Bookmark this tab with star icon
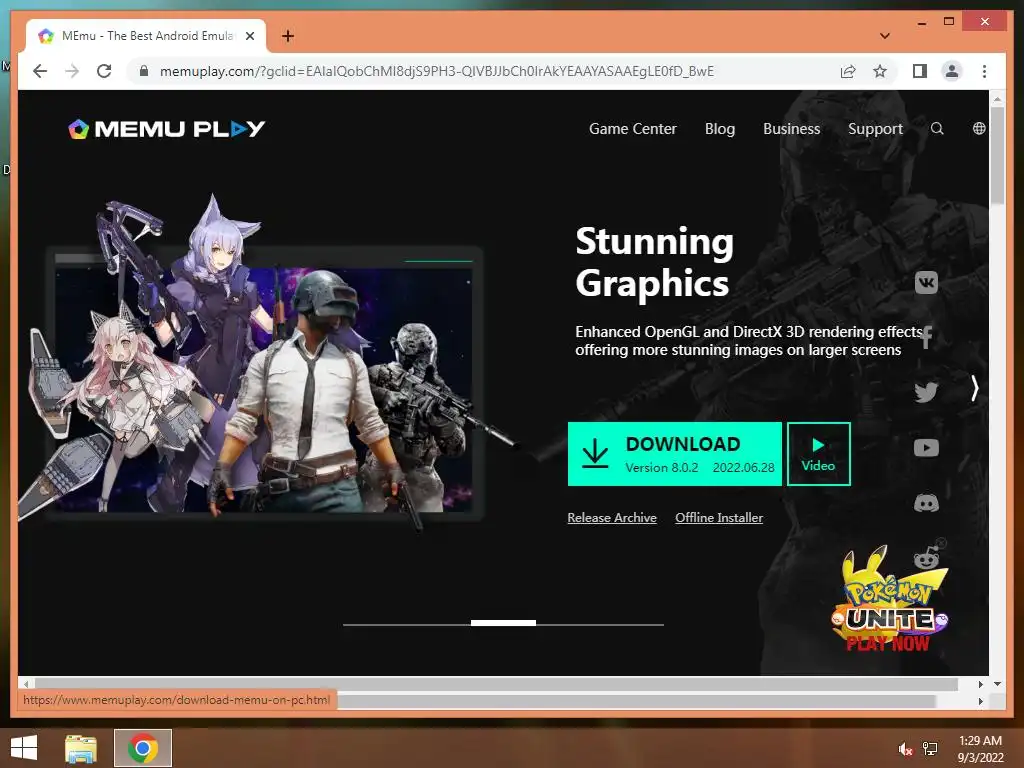This screenshot has width=1024, height=768. pyautogui.click(x=880, y=71)
